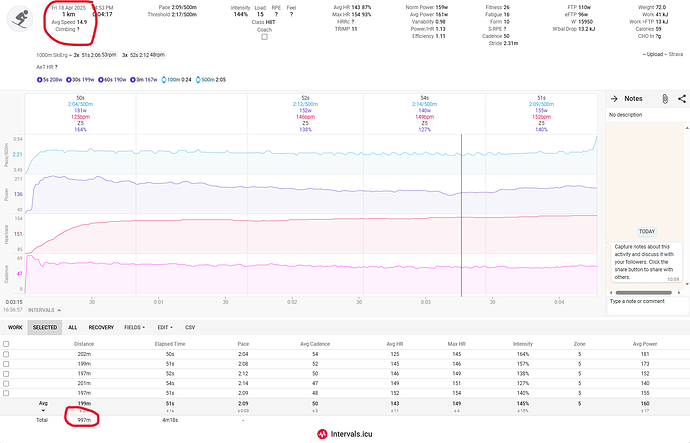Toggle the Coach checkbox

click(264, 37)
